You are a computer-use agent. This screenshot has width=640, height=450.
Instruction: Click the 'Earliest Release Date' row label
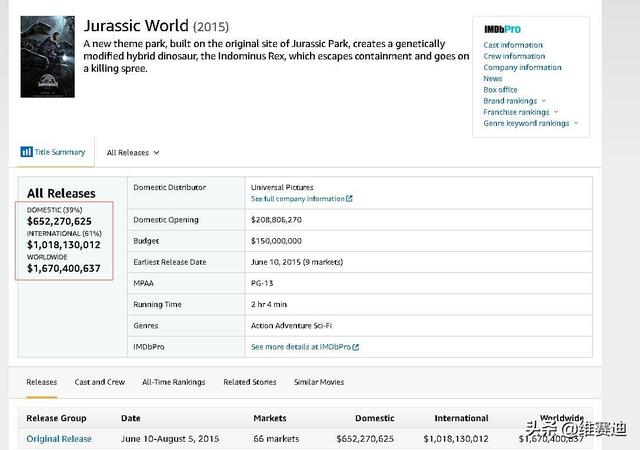(x=170, y=262)
